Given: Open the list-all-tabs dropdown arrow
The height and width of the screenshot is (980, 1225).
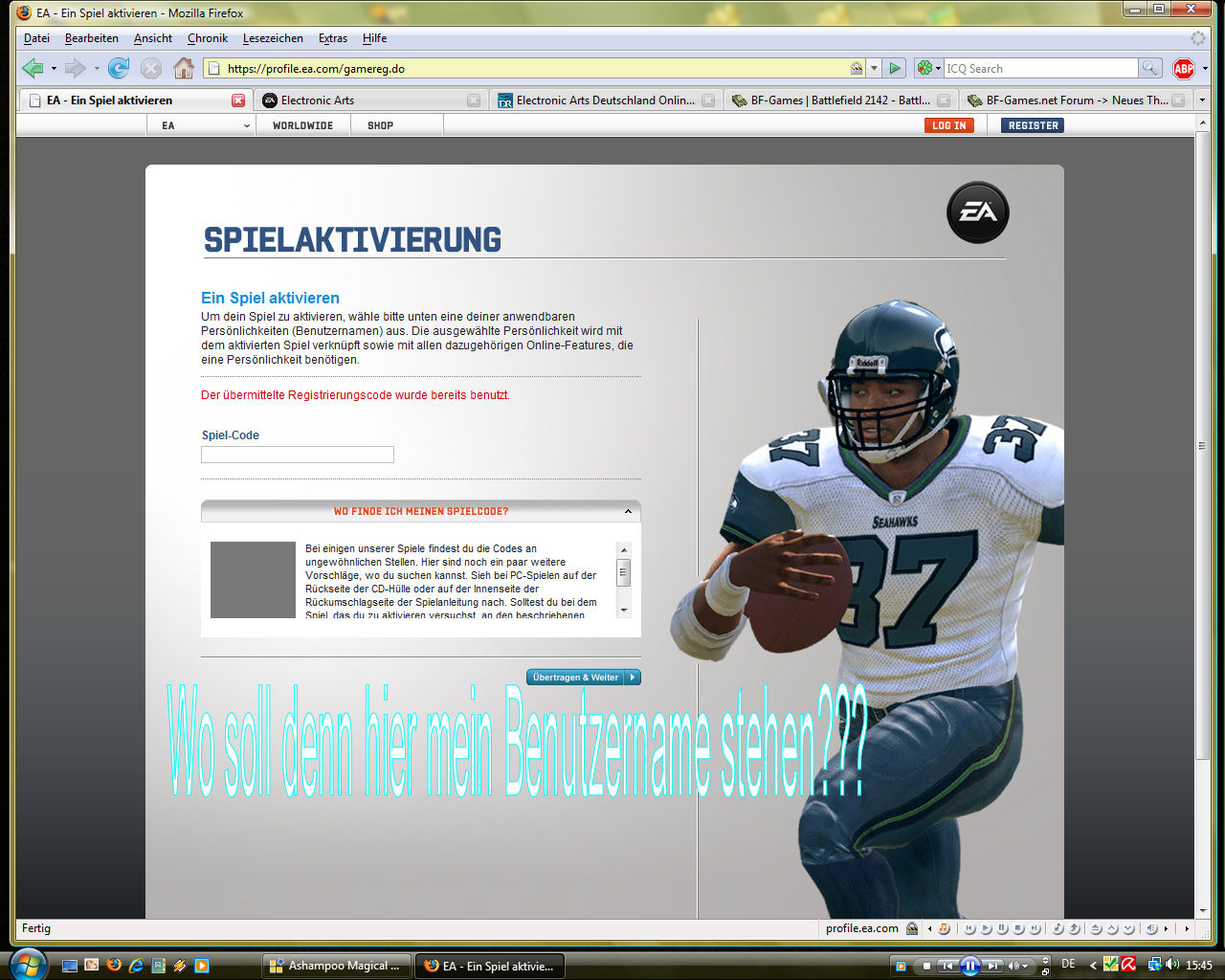Looking at the screenshot, I should click(x=1202, y=100).
